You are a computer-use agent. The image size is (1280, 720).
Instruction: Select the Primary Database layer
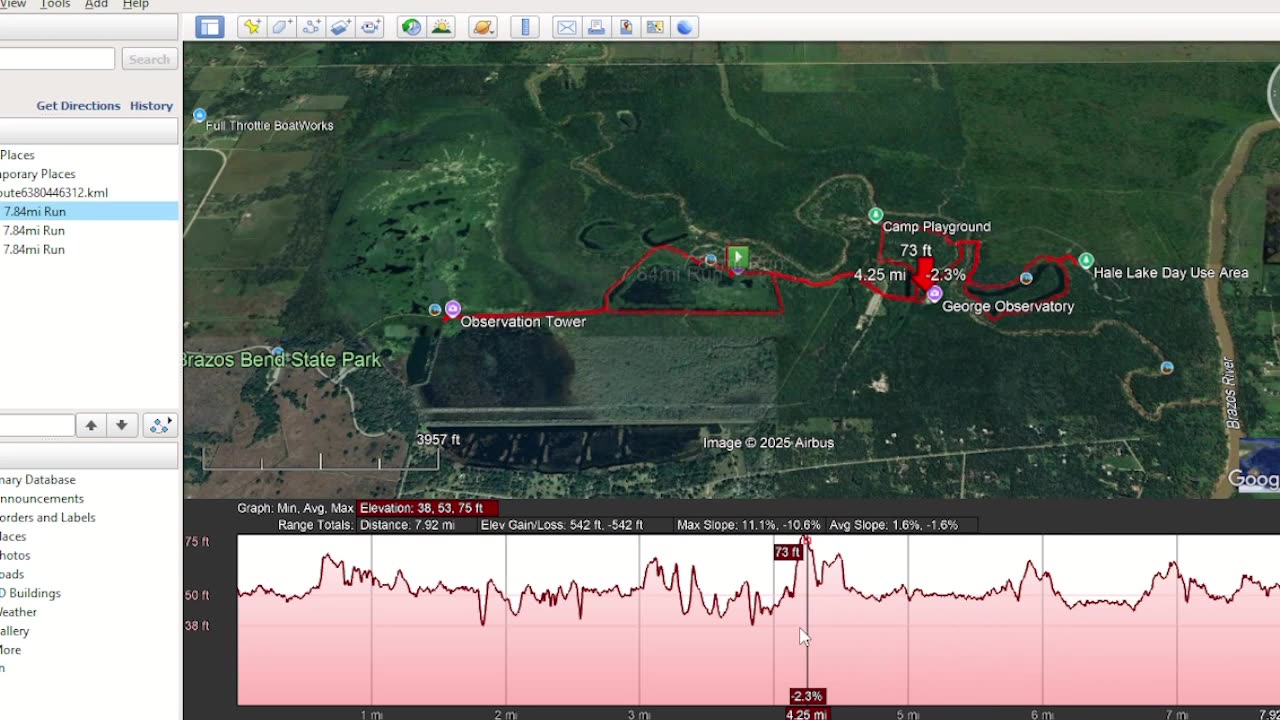tap(38, 479)
